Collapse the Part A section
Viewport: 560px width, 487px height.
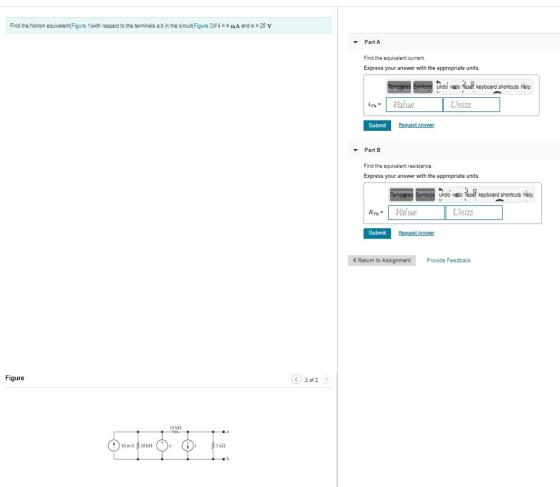click(x=355, y=42)
